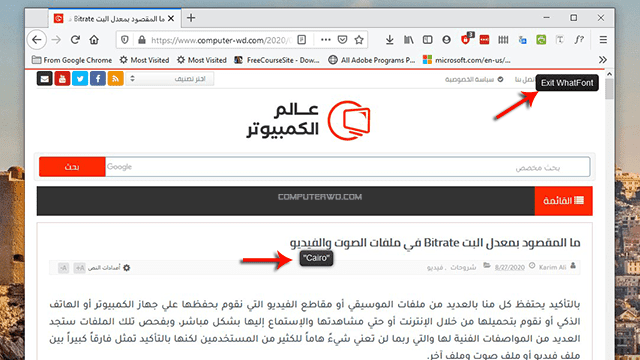The height and width of the screenshot is (360, 640).
Task: Open From Google Chrome bookmarks folder
Action: [x=72, y=60]
